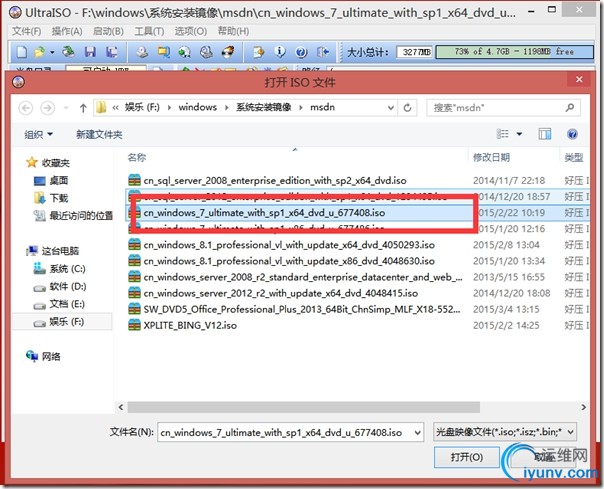Click the Save As icon in toolbar
604x489 pixels.
[x=112, y=52]
